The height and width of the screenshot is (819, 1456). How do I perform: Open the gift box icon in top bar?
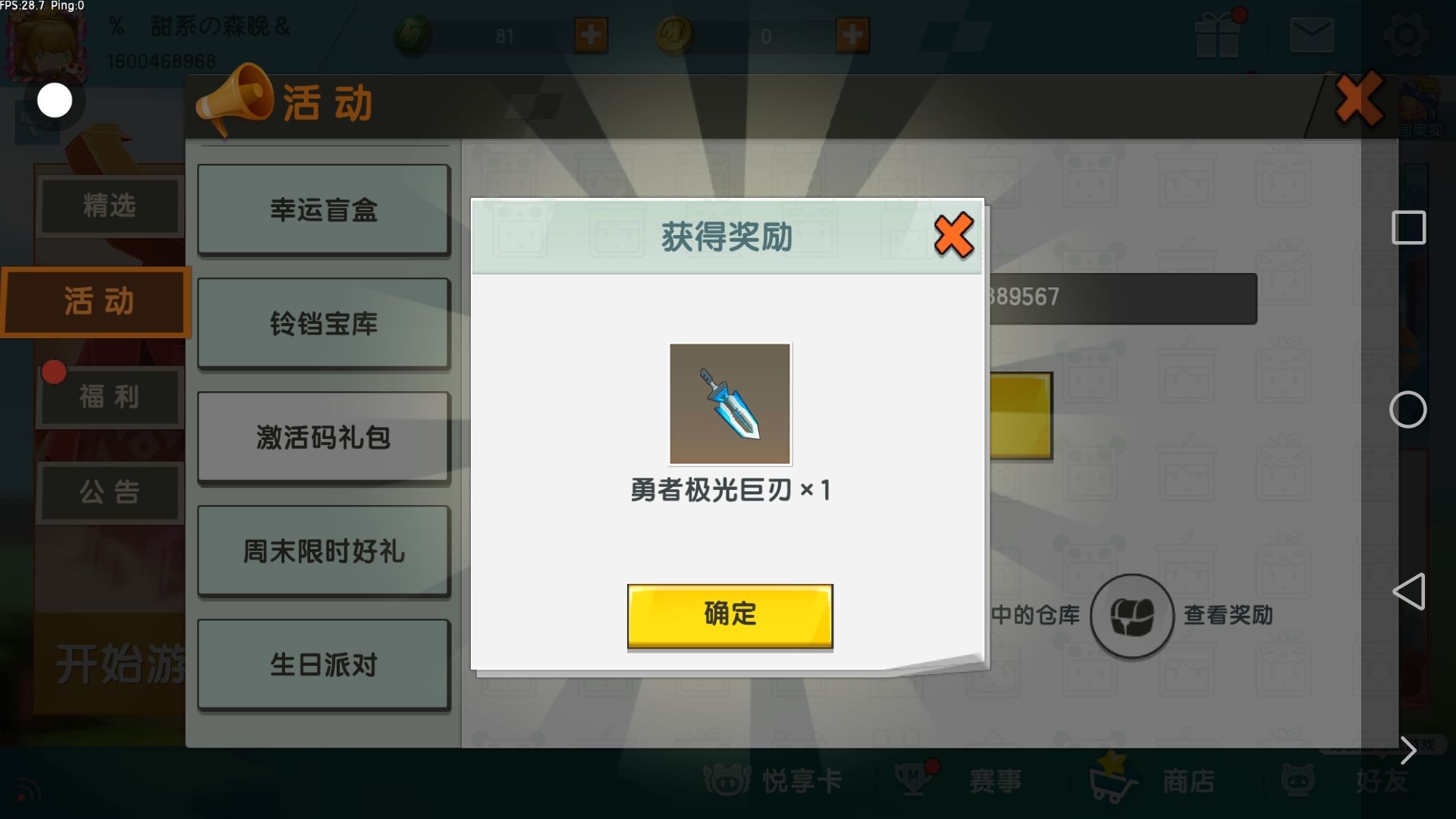click(x=1218, y=36)
